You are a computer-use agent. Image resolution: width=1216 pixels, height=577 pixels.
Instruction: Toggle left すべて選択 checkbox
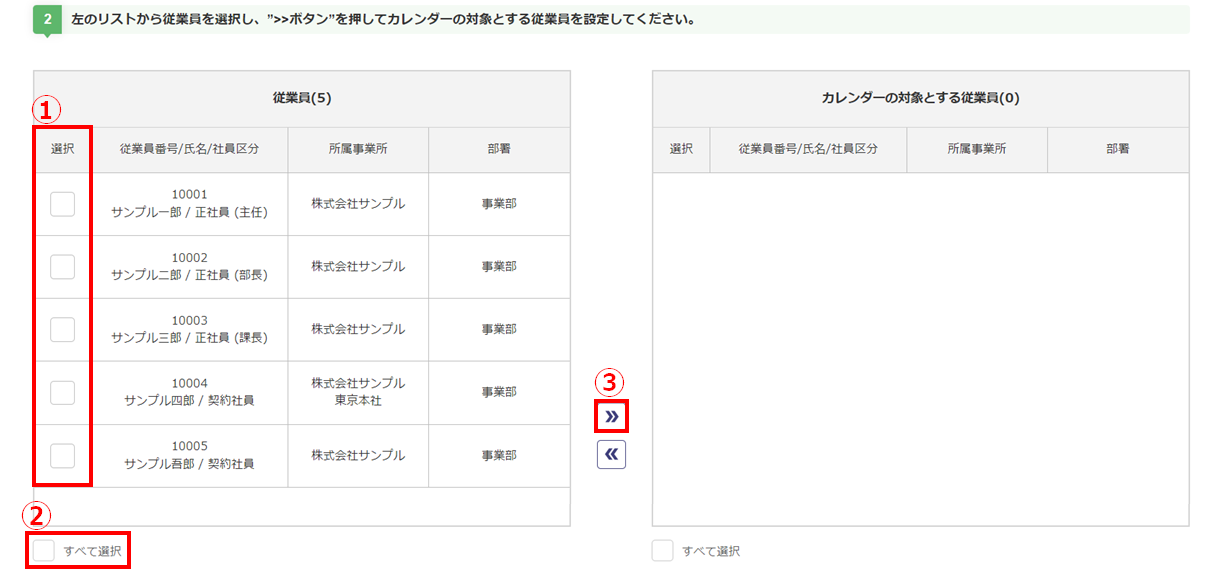44,551
